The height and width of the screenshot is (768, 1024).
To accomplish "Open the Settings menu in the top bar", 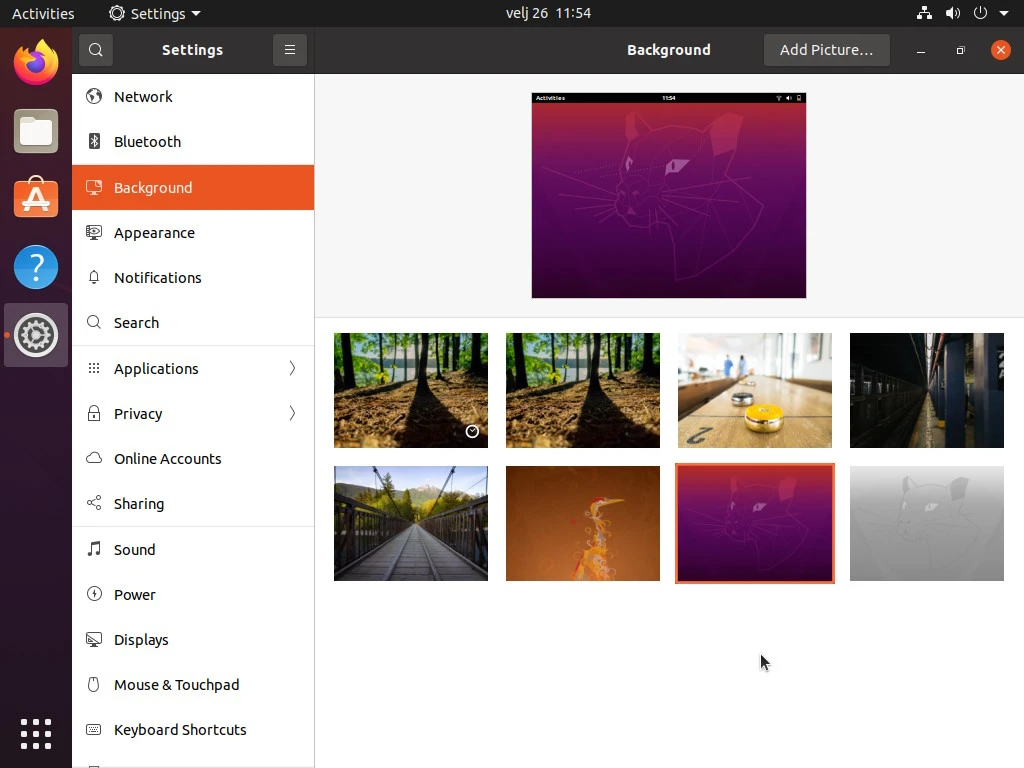I will click(x=154, y=13).
